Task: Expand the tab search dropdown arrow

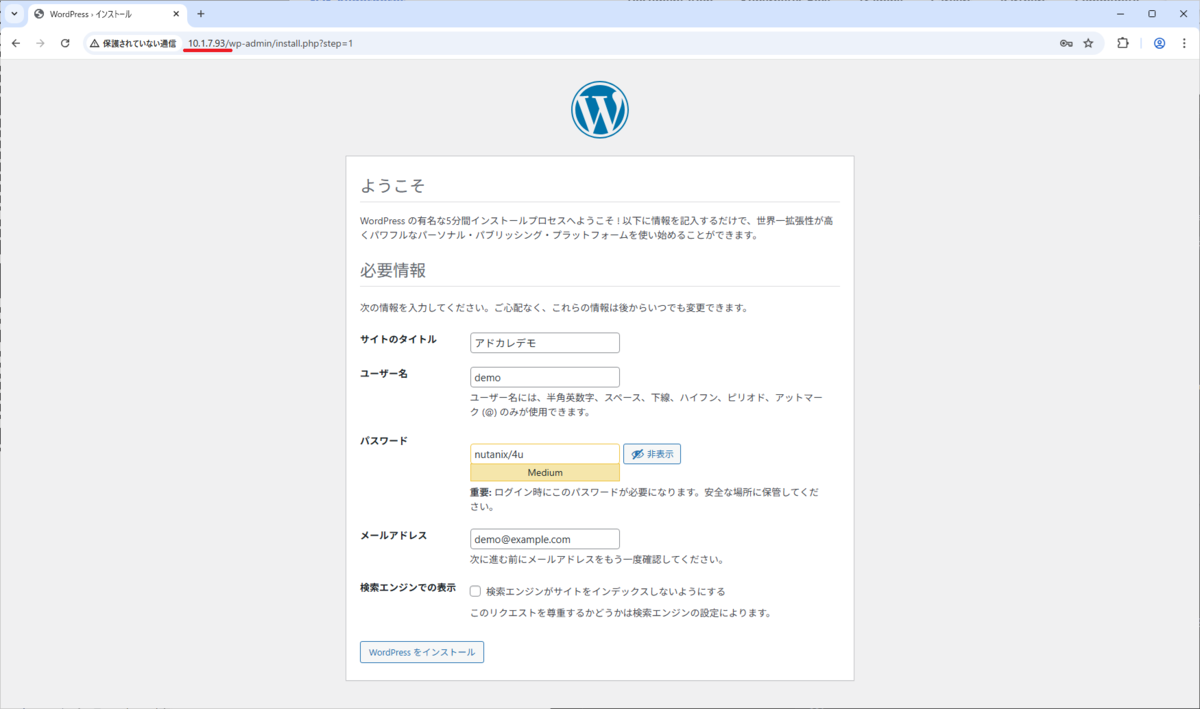Action: (14, 14)
